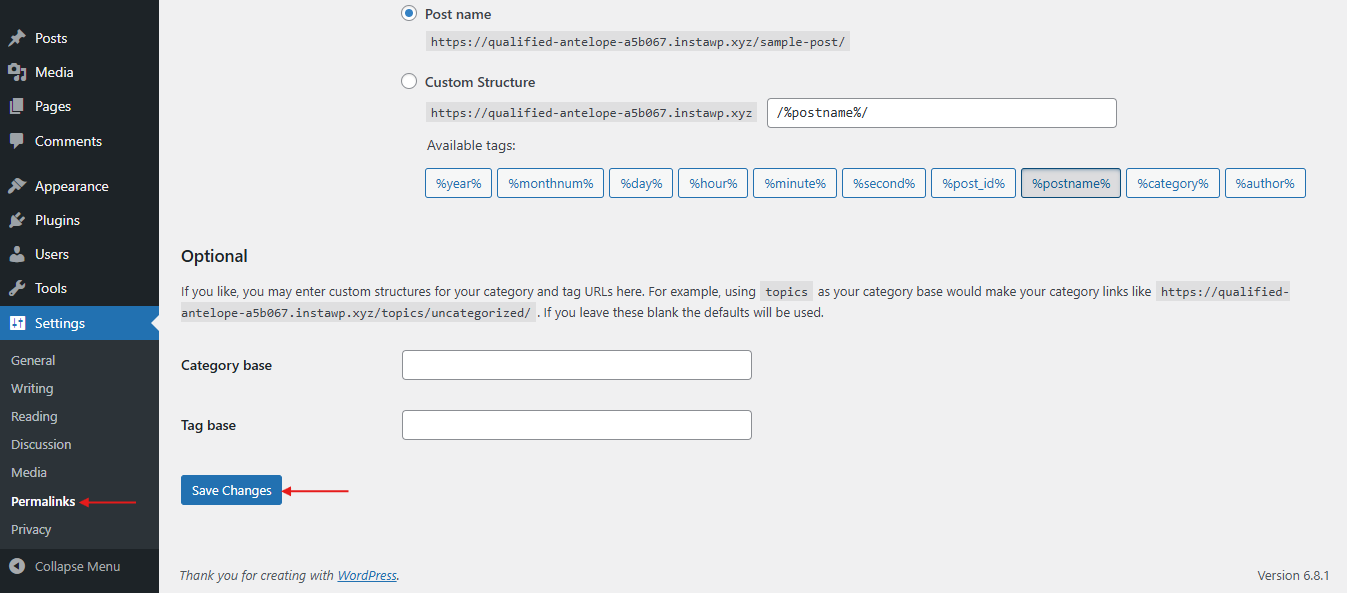Insert the %monthnum% tag
This screenshot has width=1347, height=593.
coord(550,183)
